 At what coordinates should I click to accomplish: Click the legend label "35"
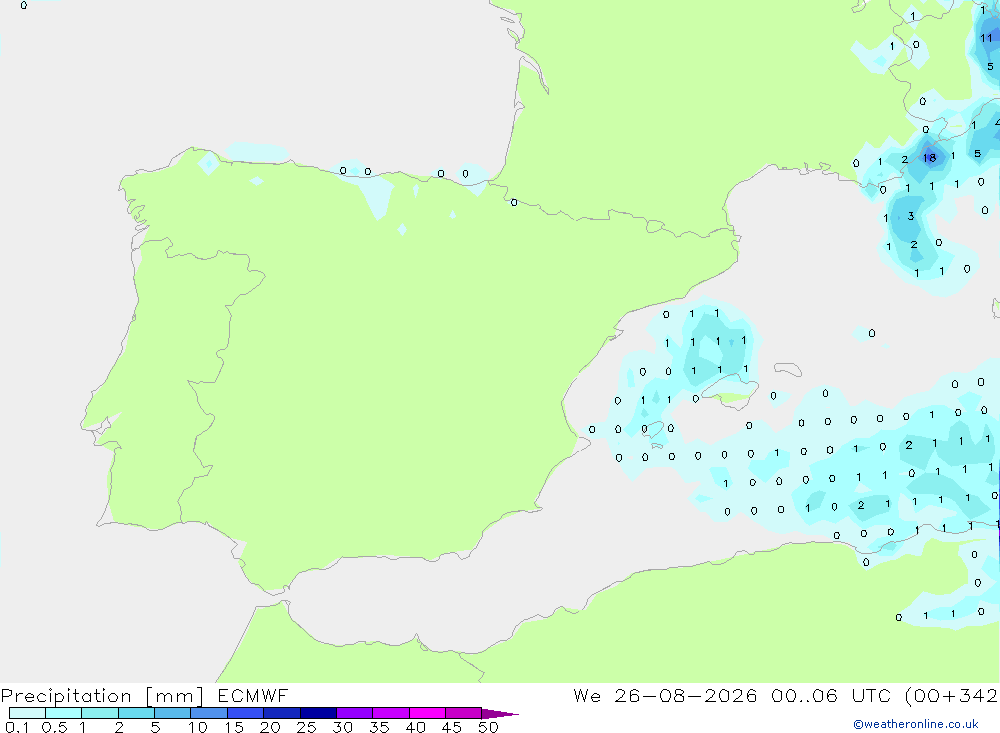[379, 727]
